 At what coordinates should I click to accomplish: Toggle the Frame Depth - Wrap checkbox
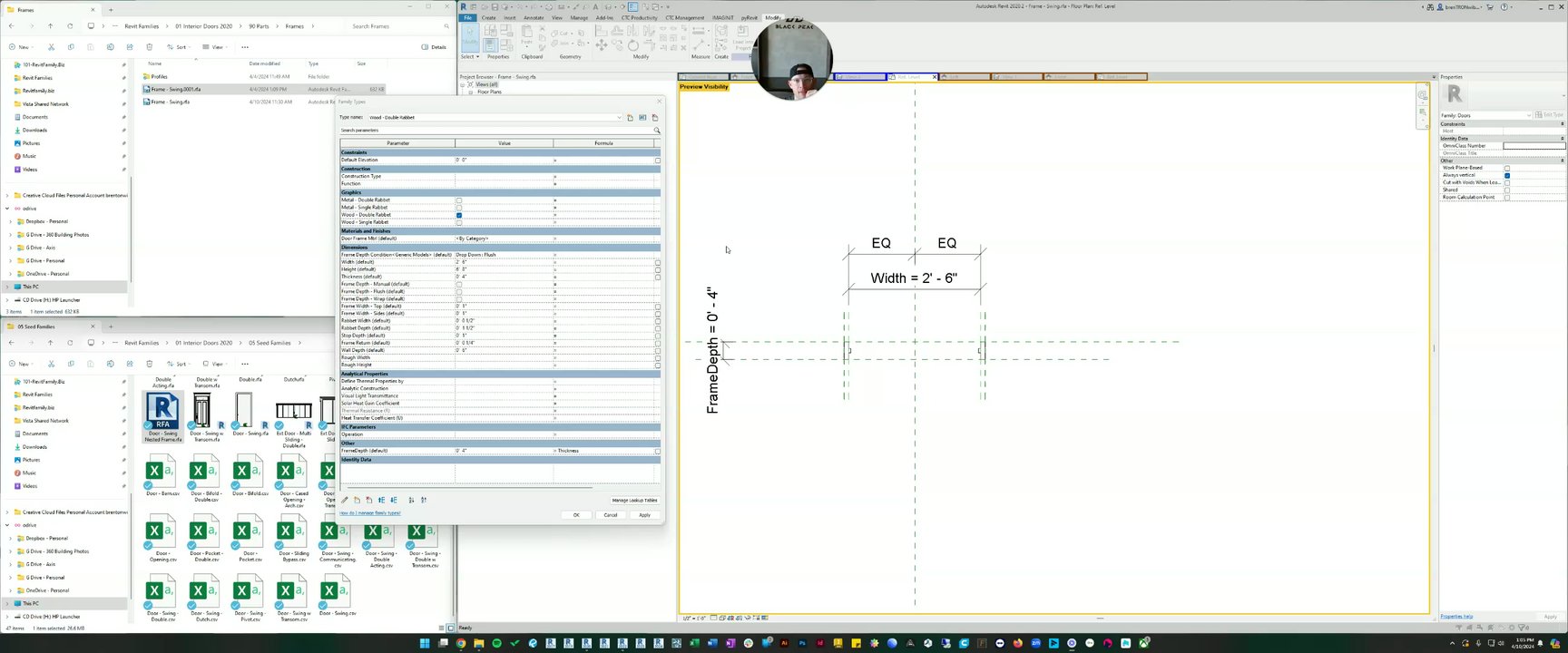coord(459,299)
